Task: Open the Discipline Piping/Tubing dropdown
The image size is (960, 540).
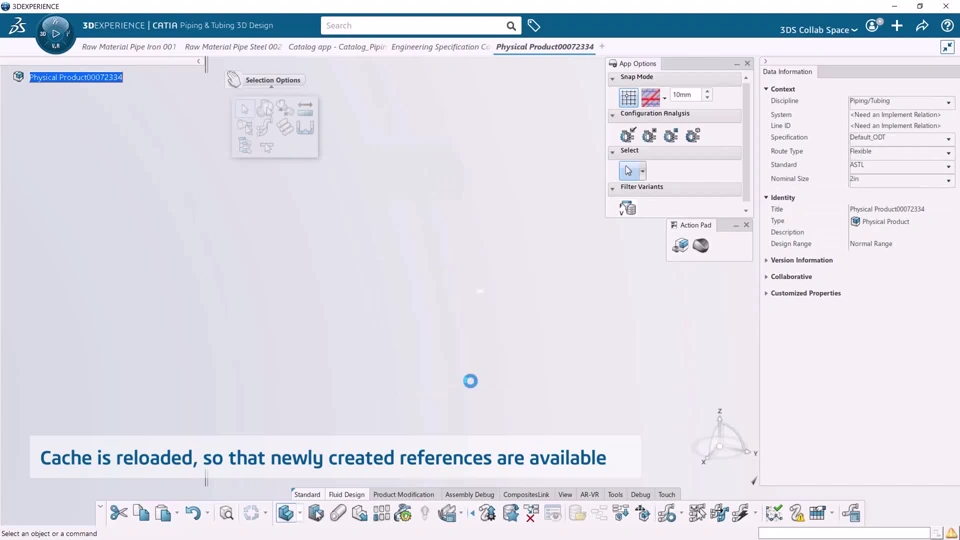Action: [901, 102]
